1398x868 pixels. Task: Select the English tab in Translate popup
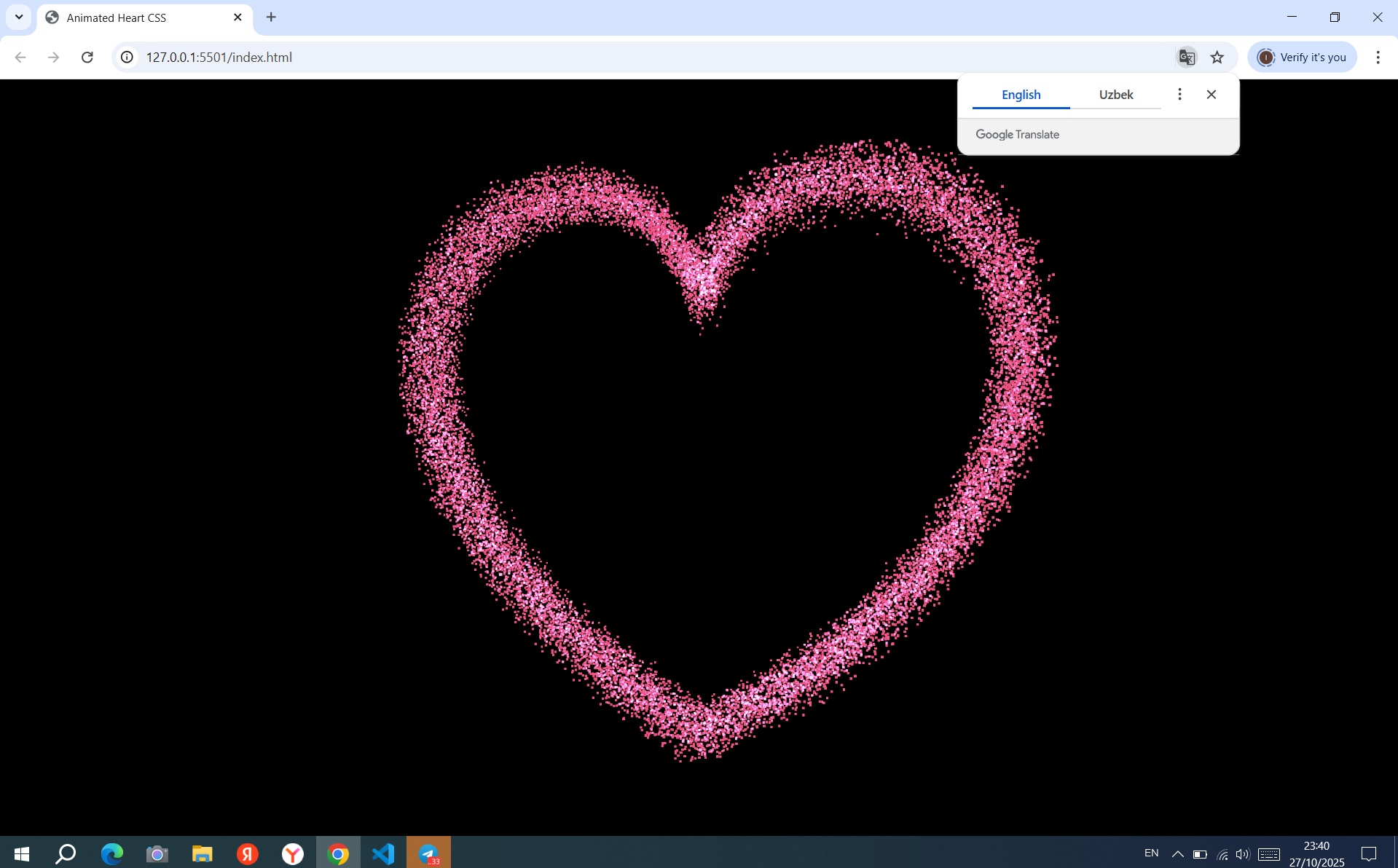pos(1021,95)
